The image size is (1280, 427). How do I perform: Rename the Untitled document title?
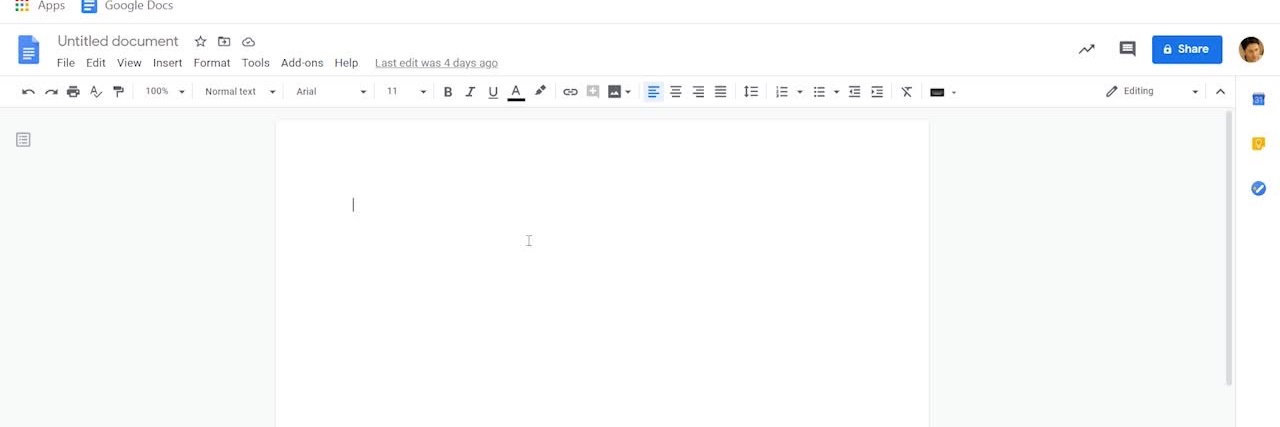coord(118,41)
